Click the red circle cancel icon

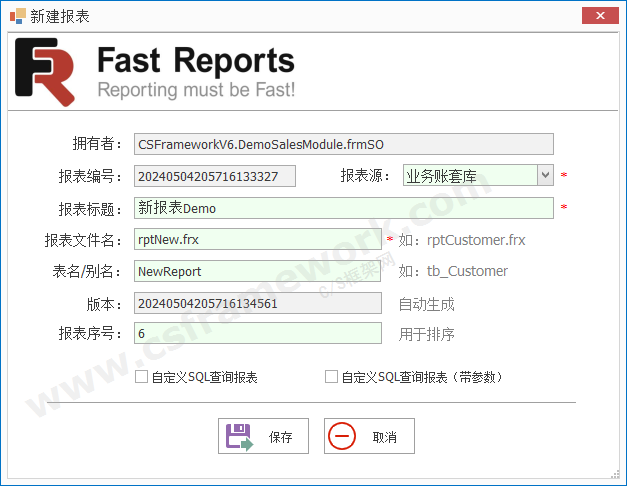click(341, 436)
